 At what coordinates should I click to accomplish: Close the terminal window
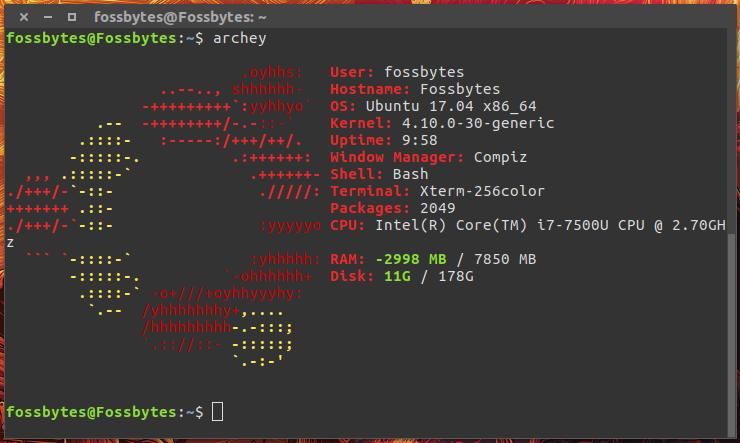16,17
